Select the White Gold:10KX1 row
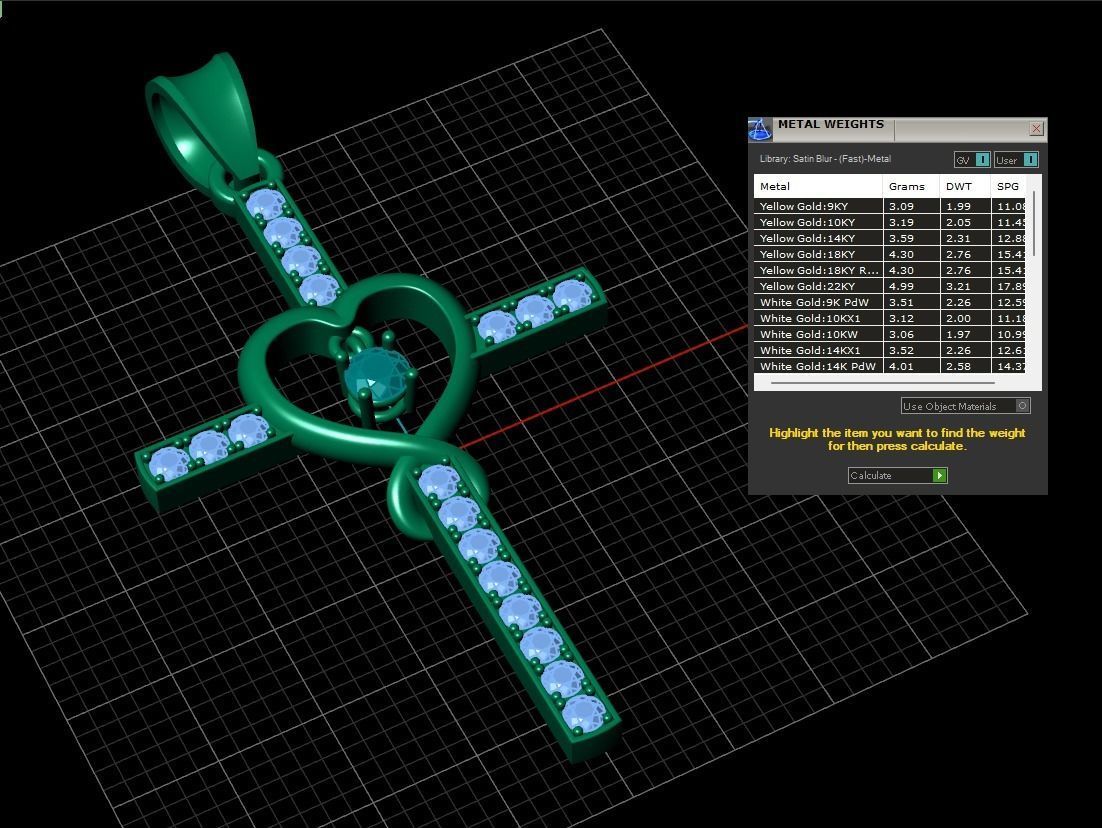 pos(890,318)
